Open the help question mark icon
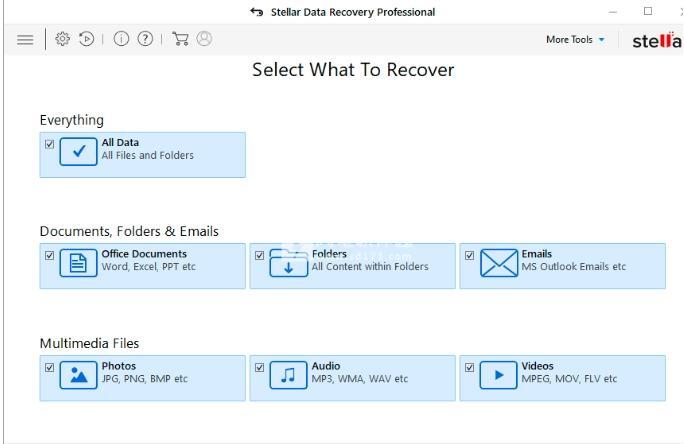 click(x=145, y=39)
